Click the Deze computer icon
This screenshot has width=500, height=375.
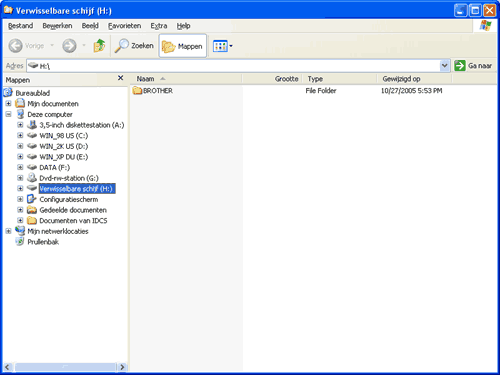pos(20,114)
